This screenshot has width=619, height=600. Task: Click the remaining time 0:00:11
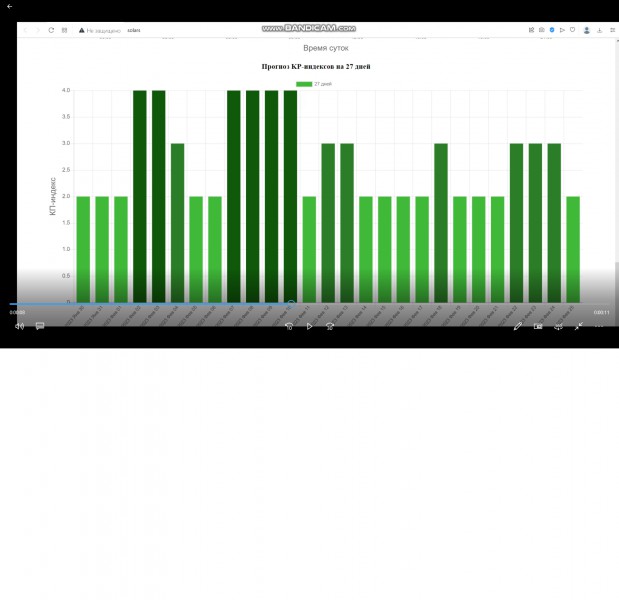[601, 312]
